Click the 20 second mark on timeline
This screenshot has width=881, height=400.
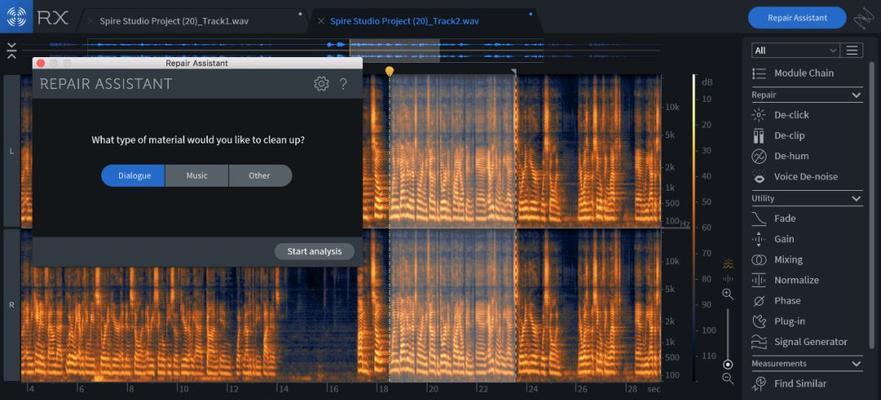(x=432, y=389)
